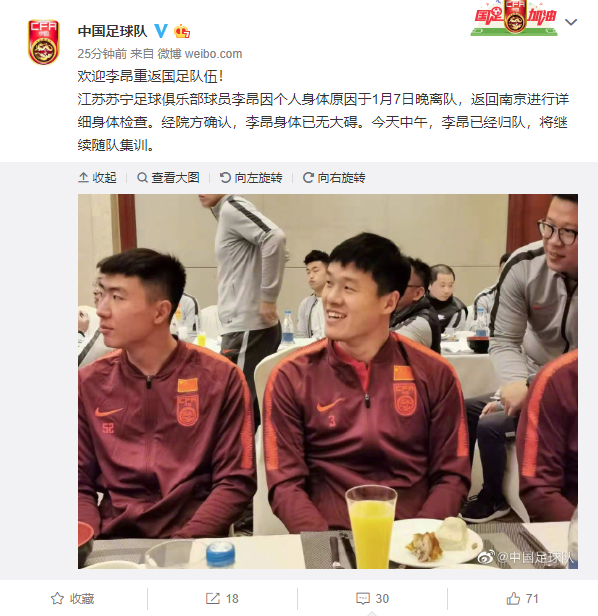
Task: Expand the post options chevron menu
Action: [571, 22]
